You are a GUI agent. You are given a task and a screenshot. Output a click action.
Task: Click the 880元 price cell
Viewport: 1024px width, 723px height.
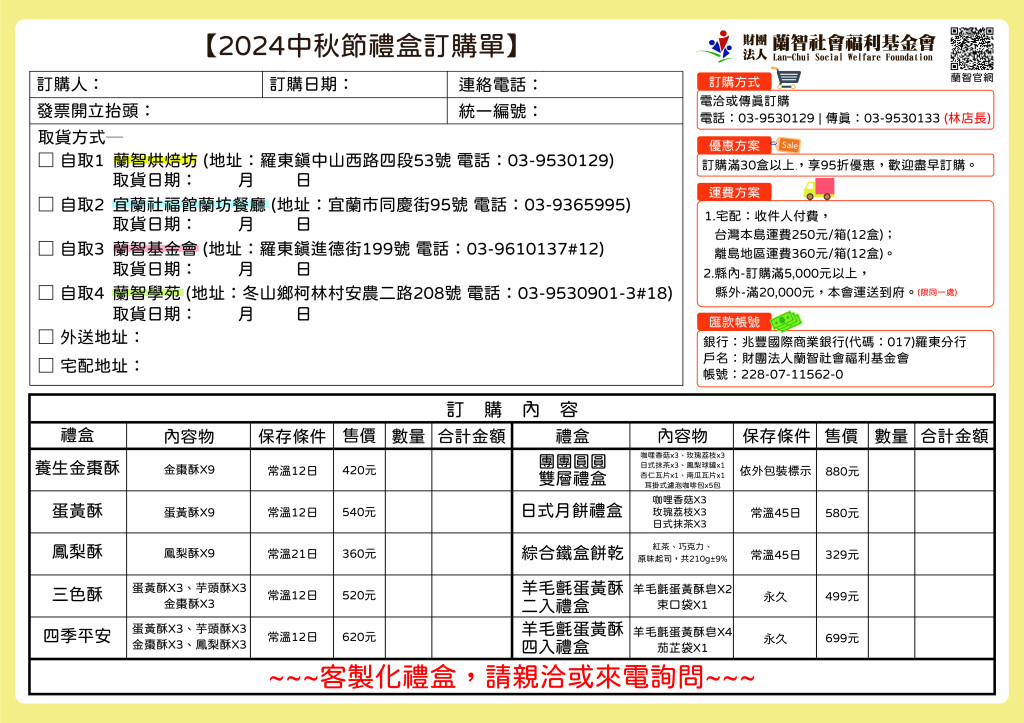tap(842, 471)
